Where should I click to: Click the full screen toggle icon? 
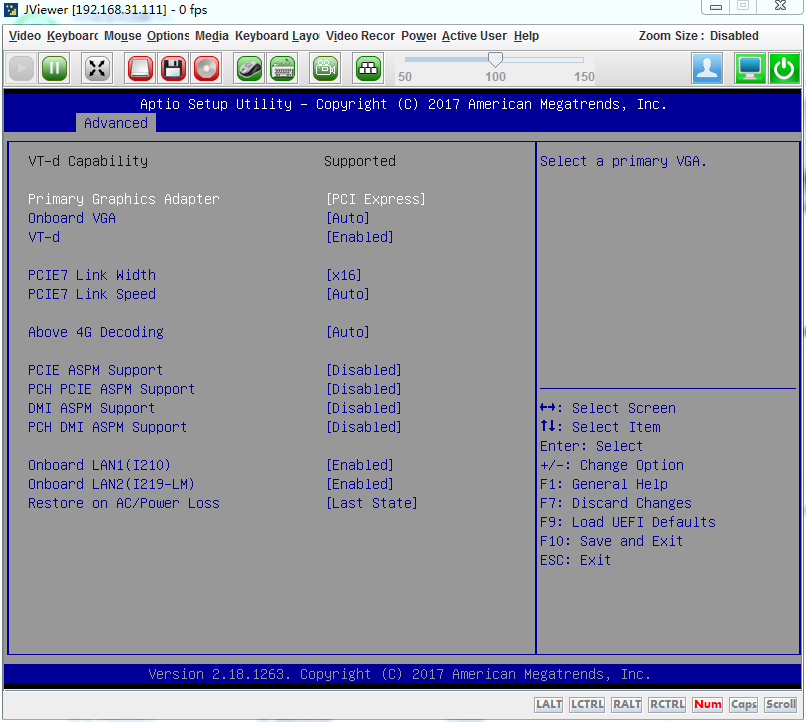(97, 68)
